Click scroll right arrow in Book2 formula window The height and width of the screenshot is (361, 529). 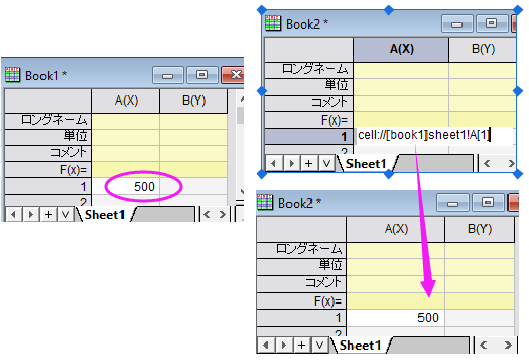point(511,163)
